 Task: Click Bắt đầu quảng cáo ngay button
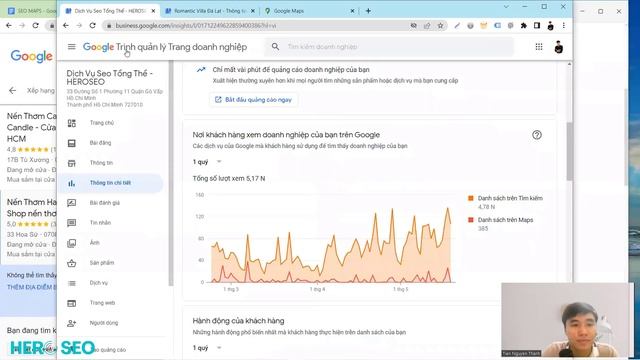coord(253,100)
